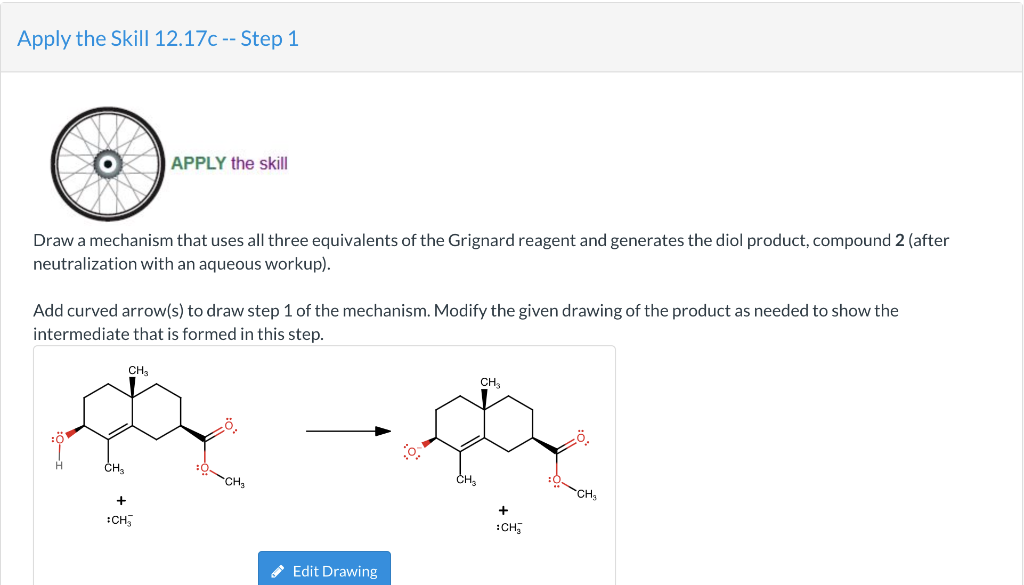
Task: Click the product methyl anion :CH3−
Action: (509, 528)
